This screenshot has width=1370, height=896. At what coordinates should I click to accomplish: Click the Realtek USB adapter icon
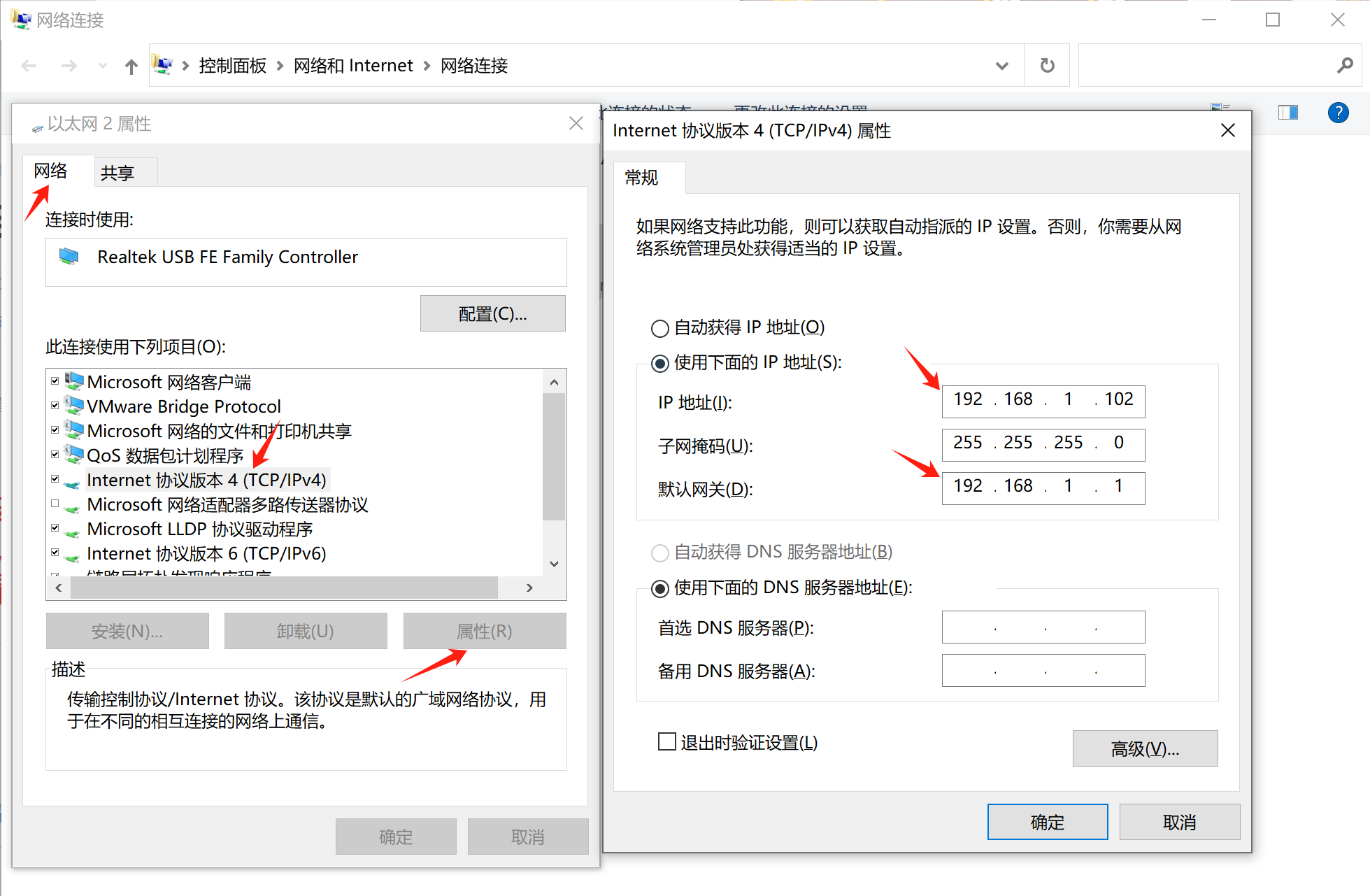point(69,257)
